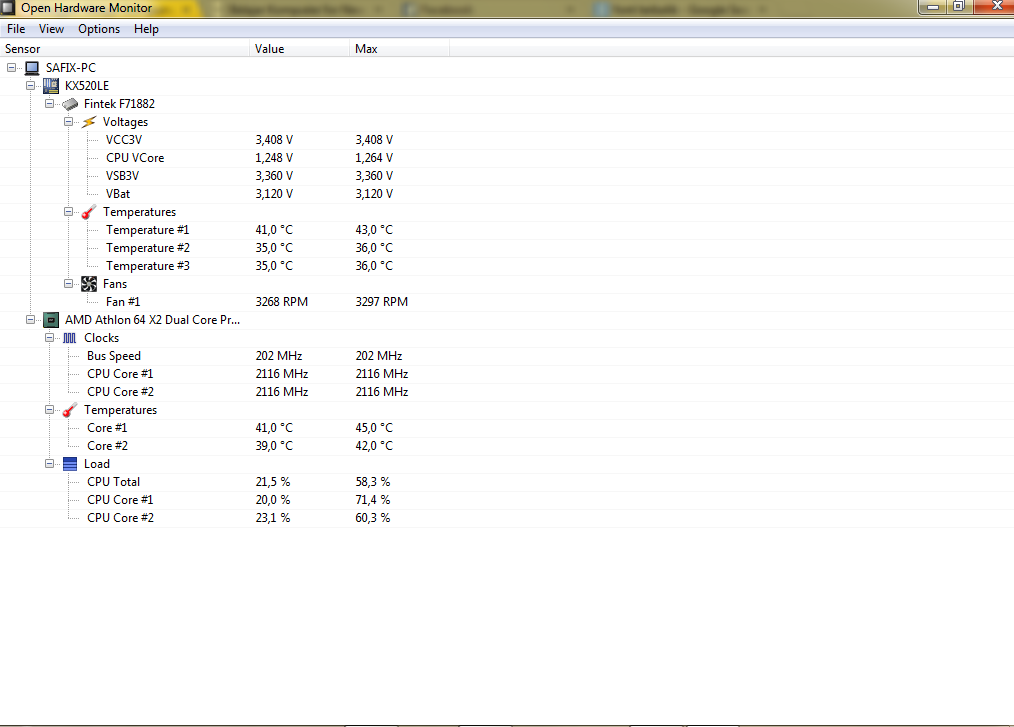The width and height of the screenshot is (1014, 727).
Task: Close the Open Hardware Monitor window
Action: (x=996, y=6)
